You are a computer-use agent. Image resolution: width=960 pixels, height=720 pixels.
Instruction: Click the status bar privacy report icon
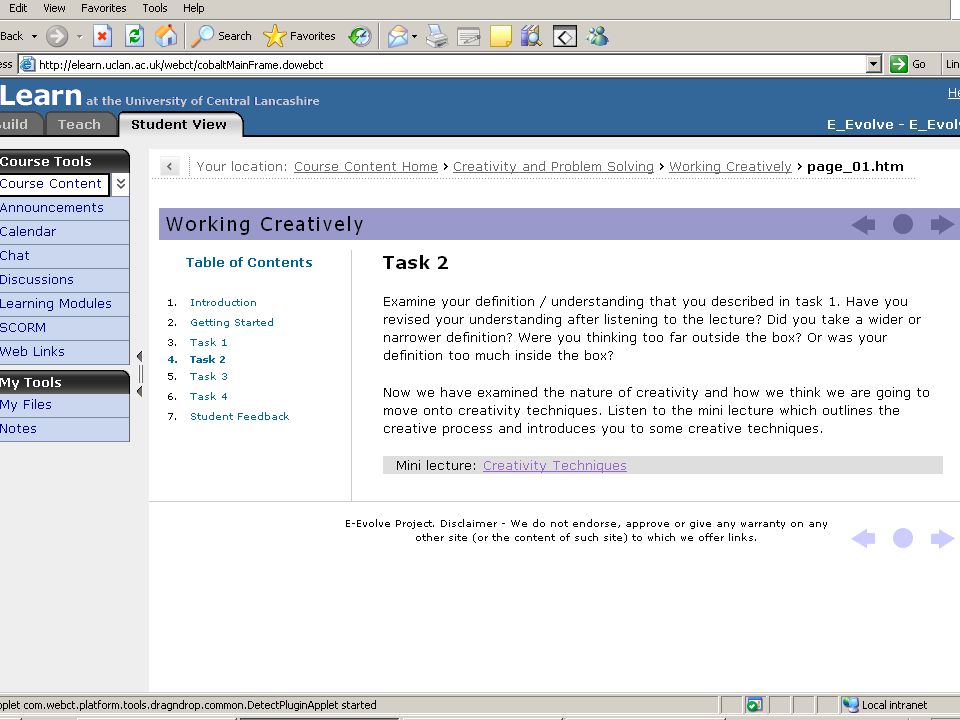754,705
